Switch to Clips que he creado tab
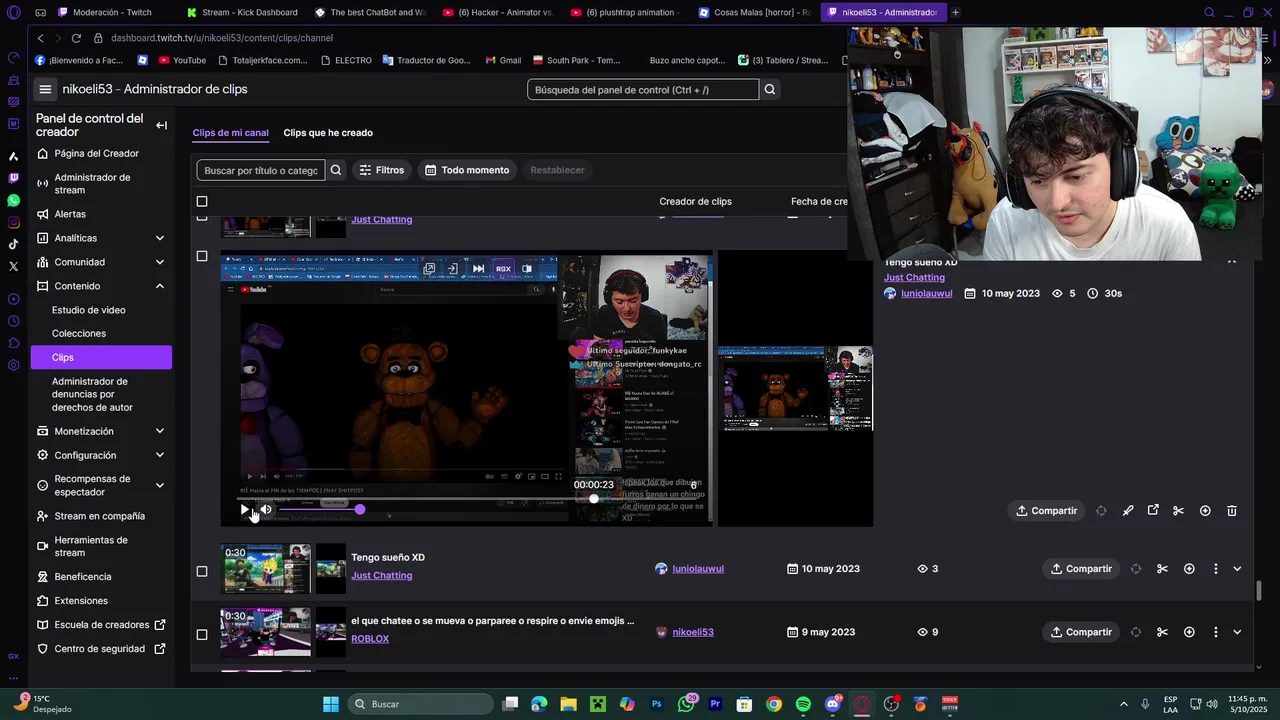Image resolution: width=1280 pixels, height=720 pixels. tap(328, 132)
